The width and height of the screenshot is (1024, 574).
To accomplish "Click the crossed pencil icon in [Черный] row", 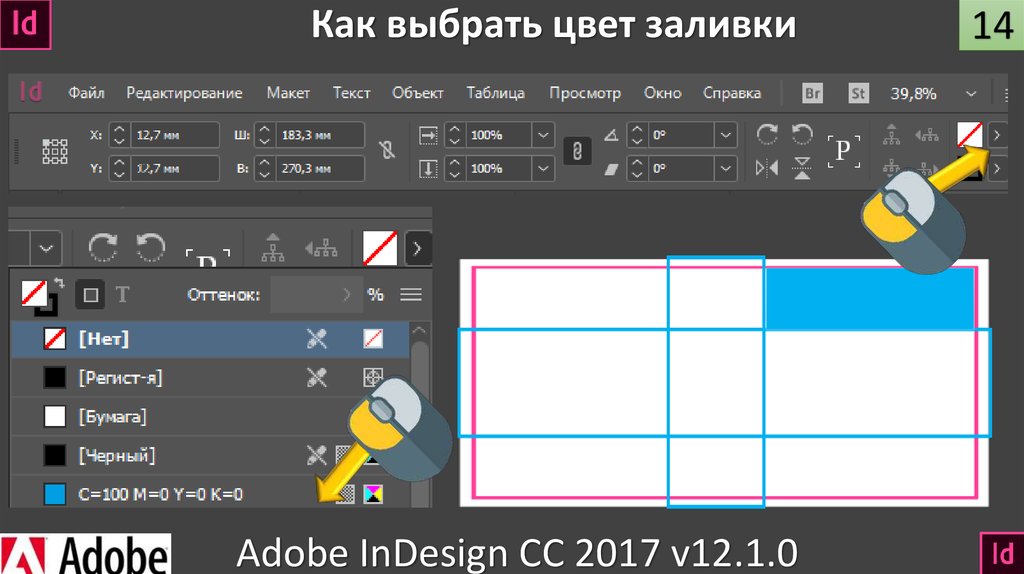I will [317, 455].
